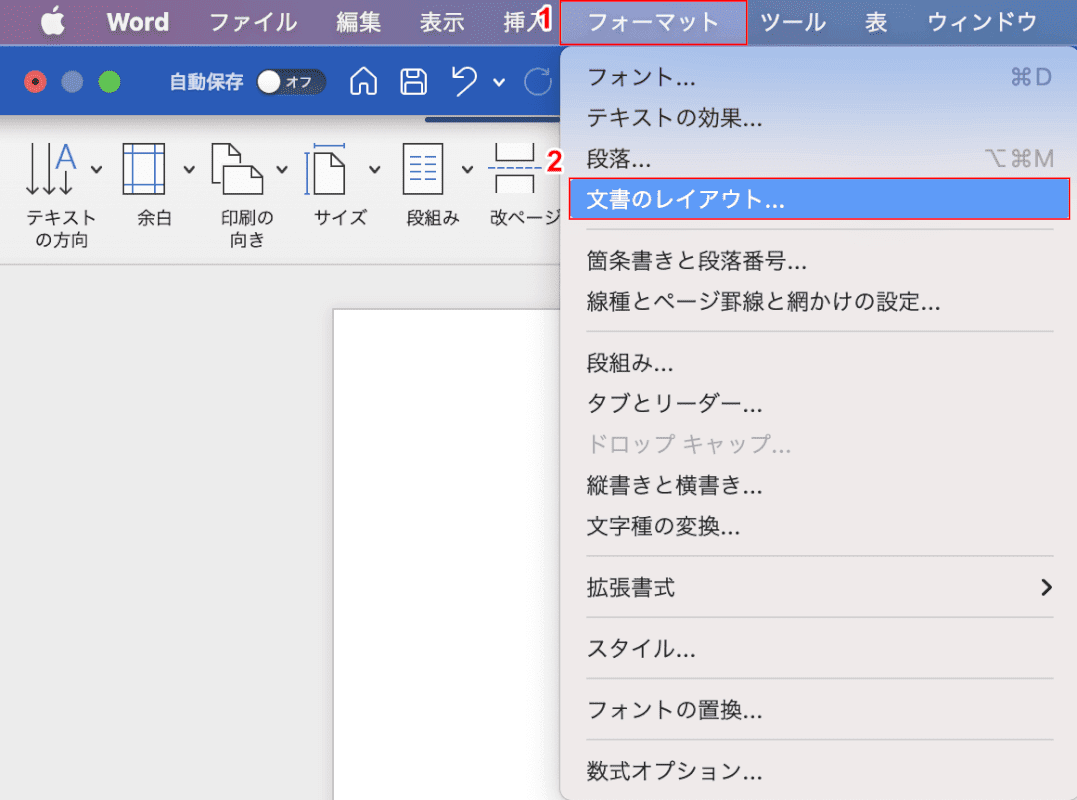The width and height of the screenshot is (1077, 800).
Task: Click the 改ページ breaks icon
Action: (514, 169)
